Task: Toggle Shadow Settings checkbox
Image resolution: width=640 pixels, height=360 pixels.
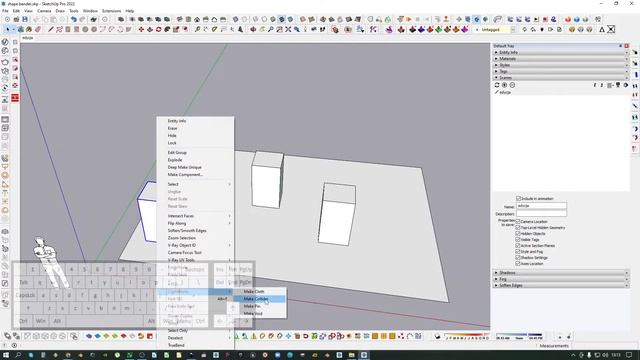Action: pyautogui.click(x=518, y=258)
